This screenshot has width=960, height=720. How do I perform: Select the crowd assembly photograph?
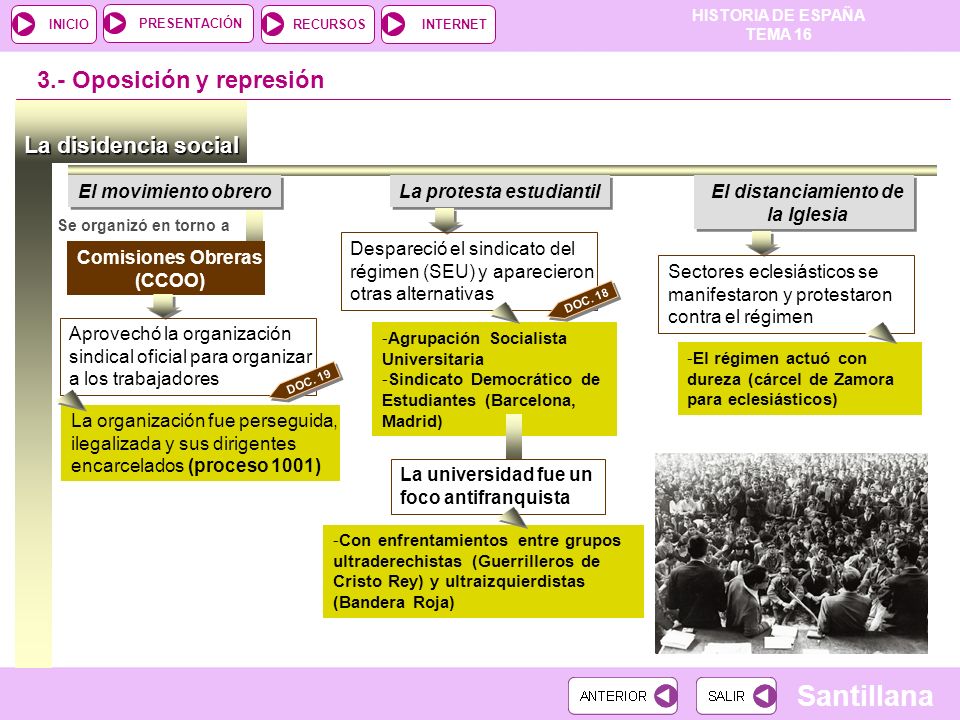point(791,553)
